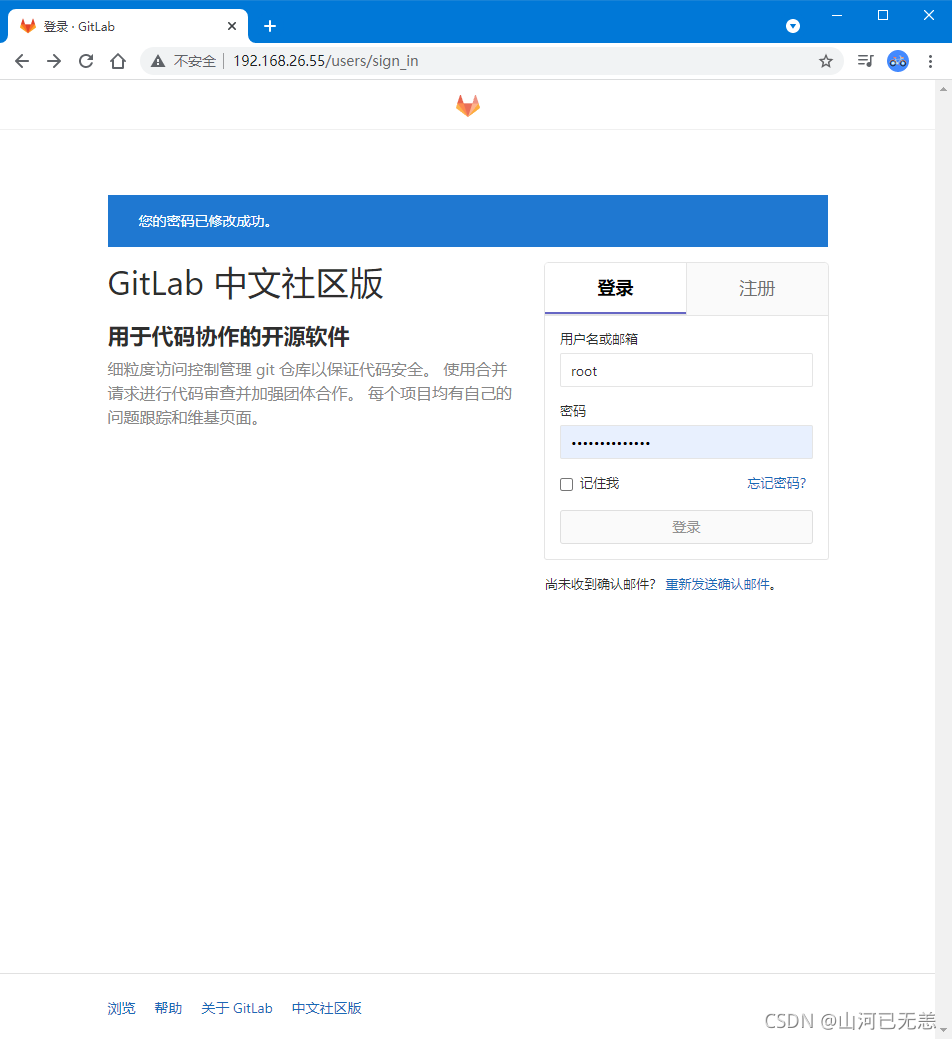Maximize the browser window
This screenshot has height=1039, width=952.
(x=882, y=15)
